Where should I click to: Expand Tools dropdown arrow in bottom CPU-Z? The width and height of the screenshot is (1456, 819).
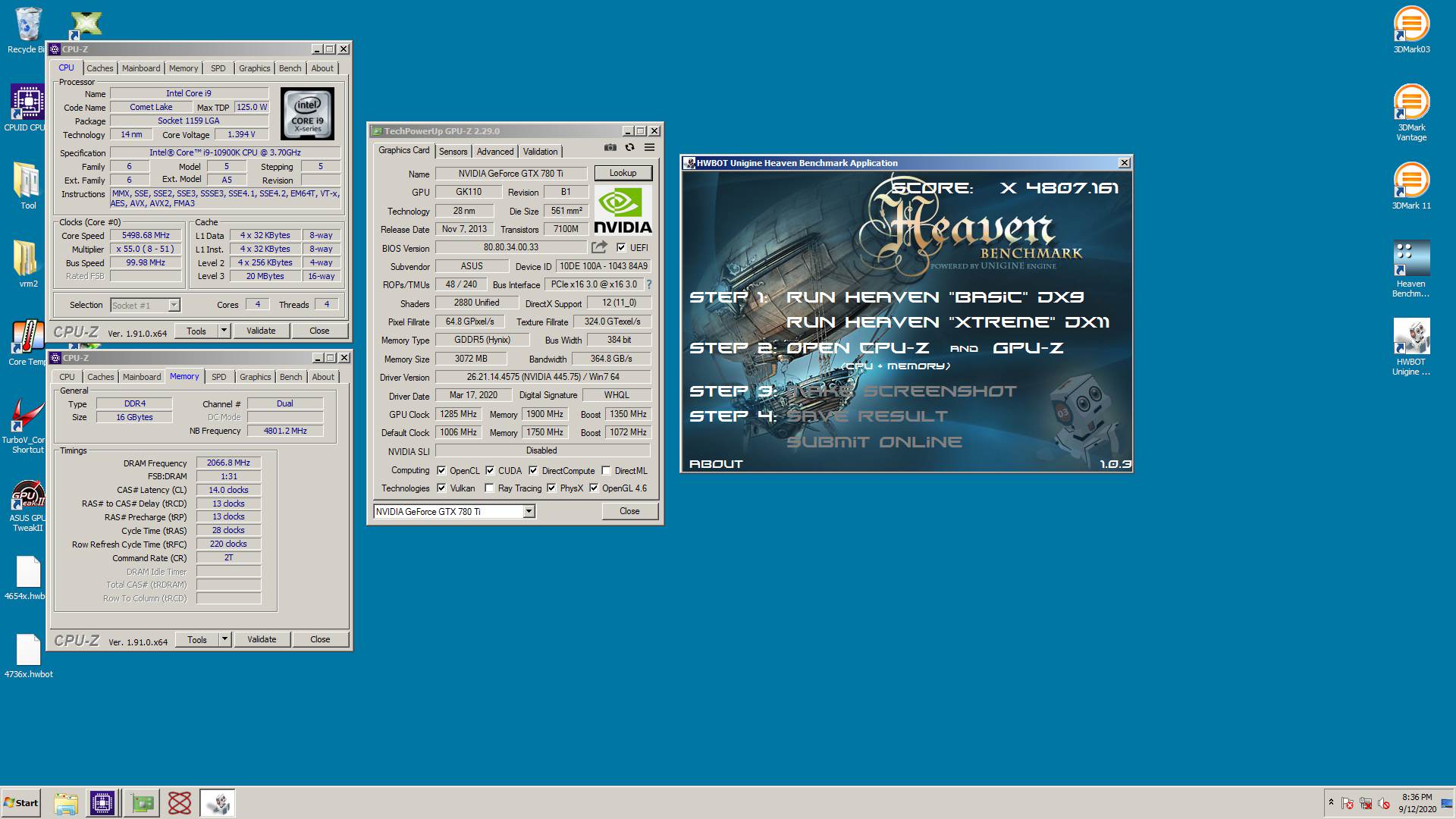224,639
